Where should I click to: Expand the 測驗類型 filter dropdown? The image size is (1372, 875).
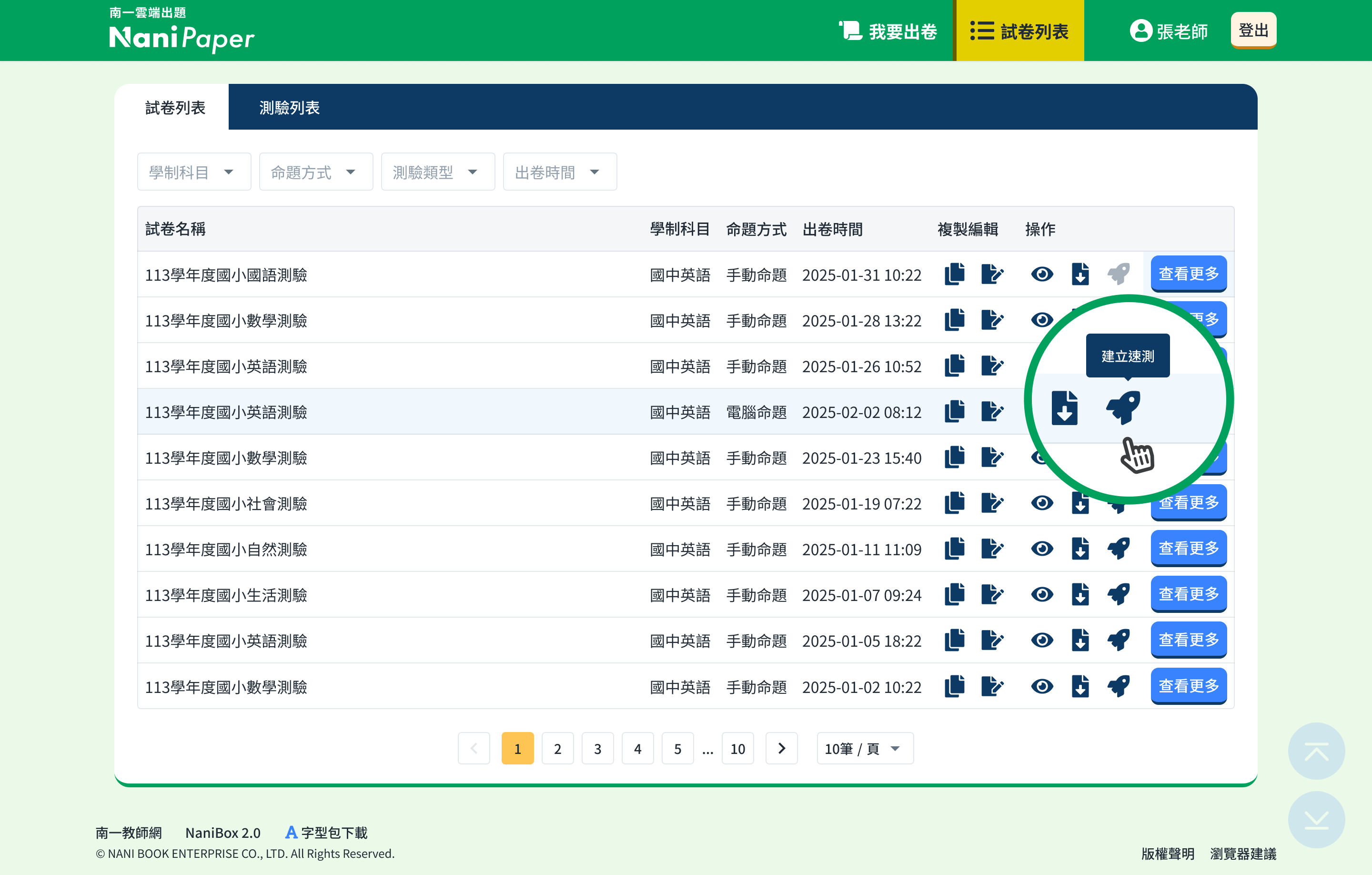tap(438, 172)
